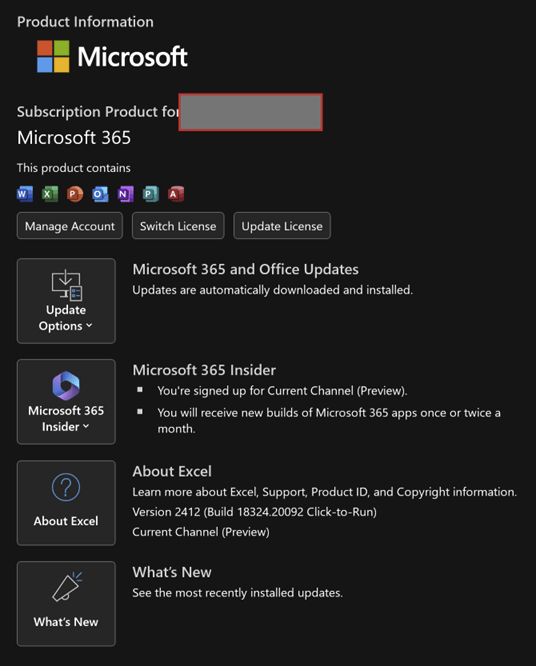Click 'You're signed up for Current Channel (Preview).'

tap(282, 391)
